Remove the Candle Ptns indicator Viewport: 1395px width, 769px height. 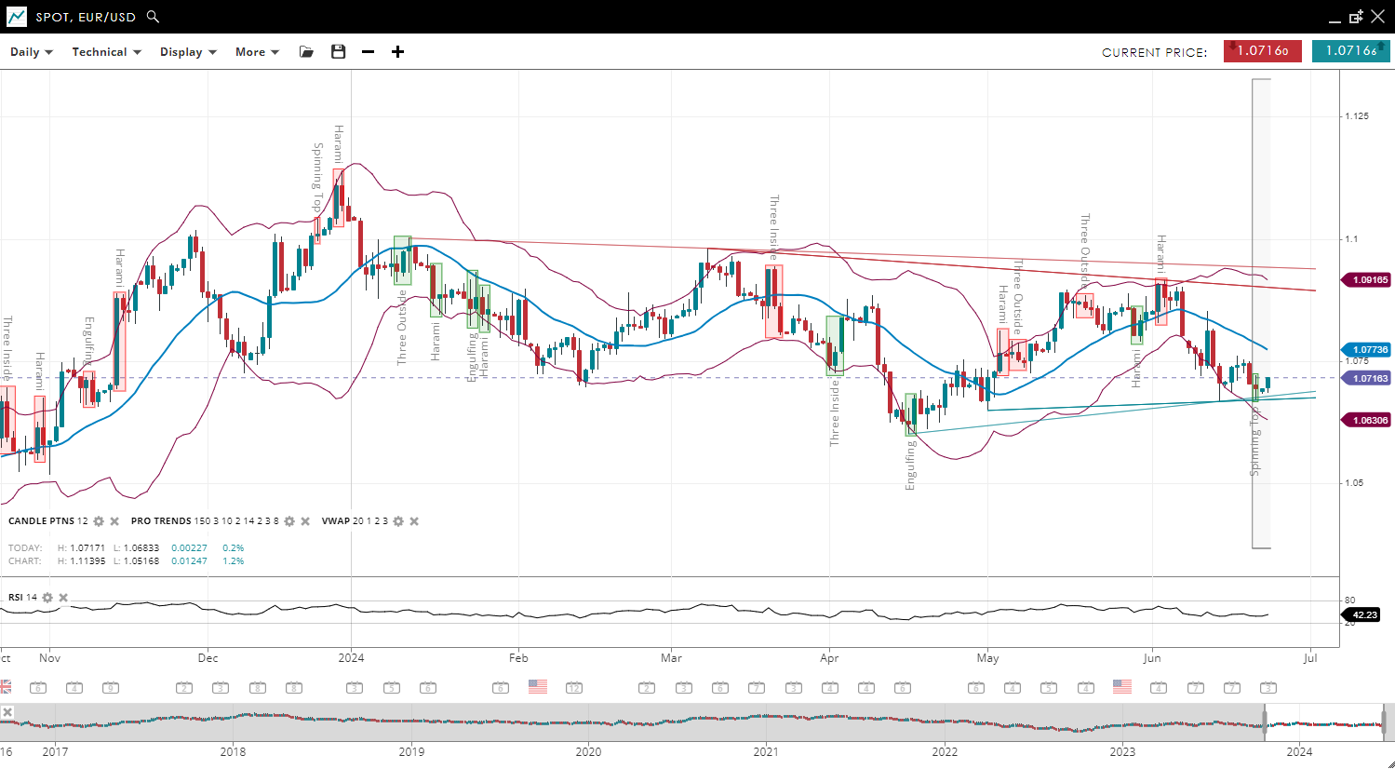[115, 522]
